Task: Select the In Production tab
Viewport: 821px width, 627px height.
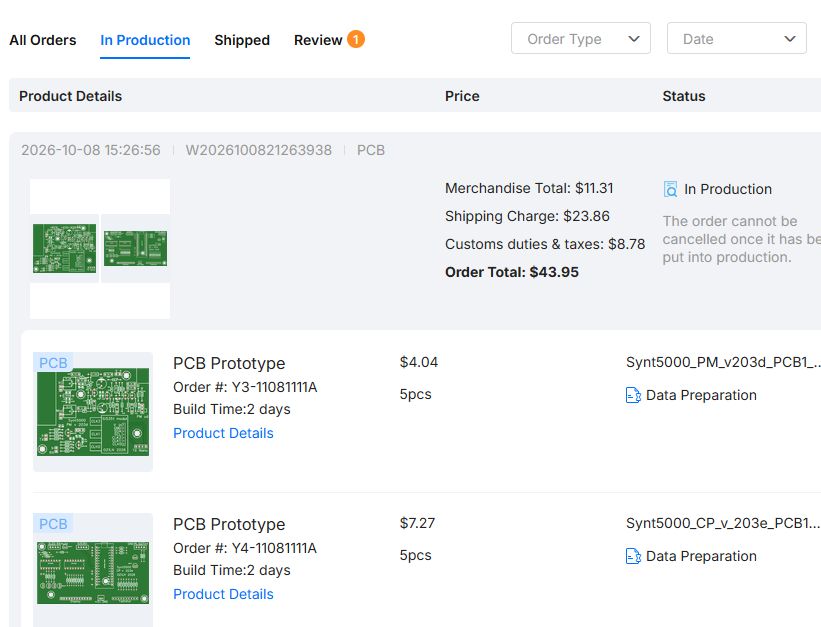Action: pyautogui.click(x=145, y=40)
